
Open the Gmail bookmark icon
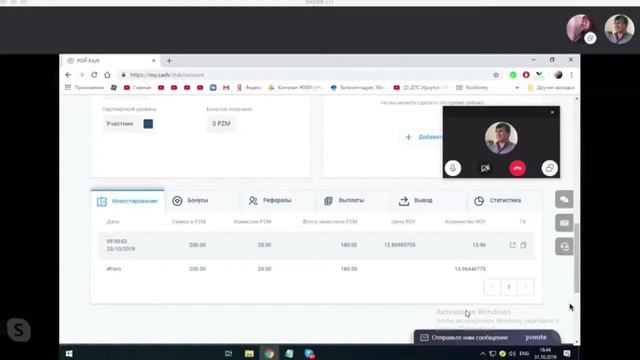(226, 87)
